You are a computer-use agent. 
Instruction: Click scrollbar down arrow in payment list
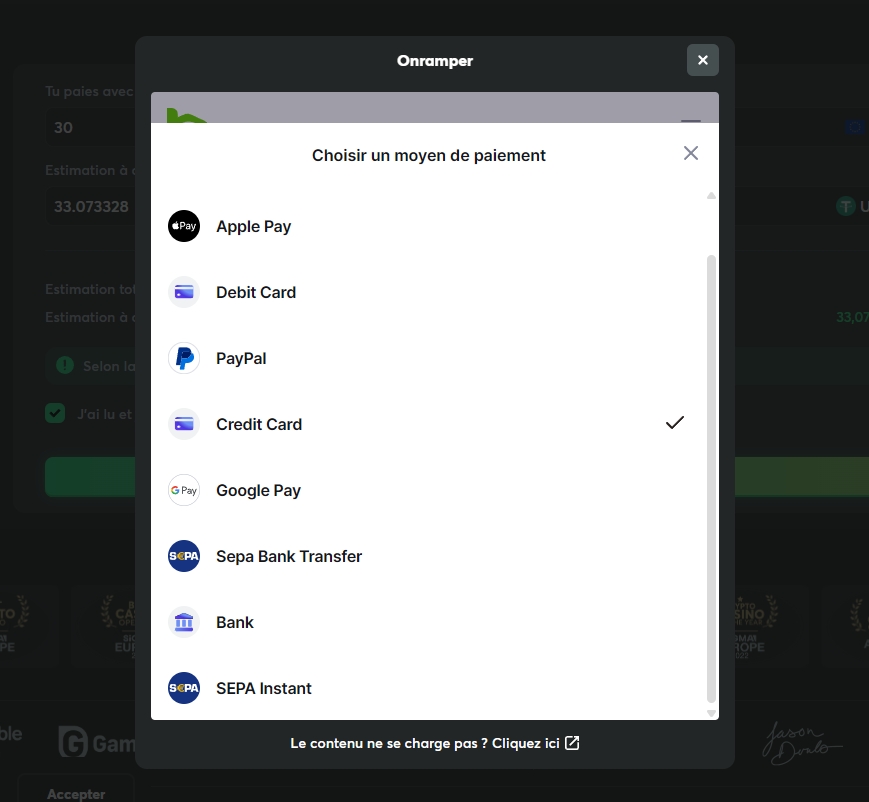coord(711,713)
